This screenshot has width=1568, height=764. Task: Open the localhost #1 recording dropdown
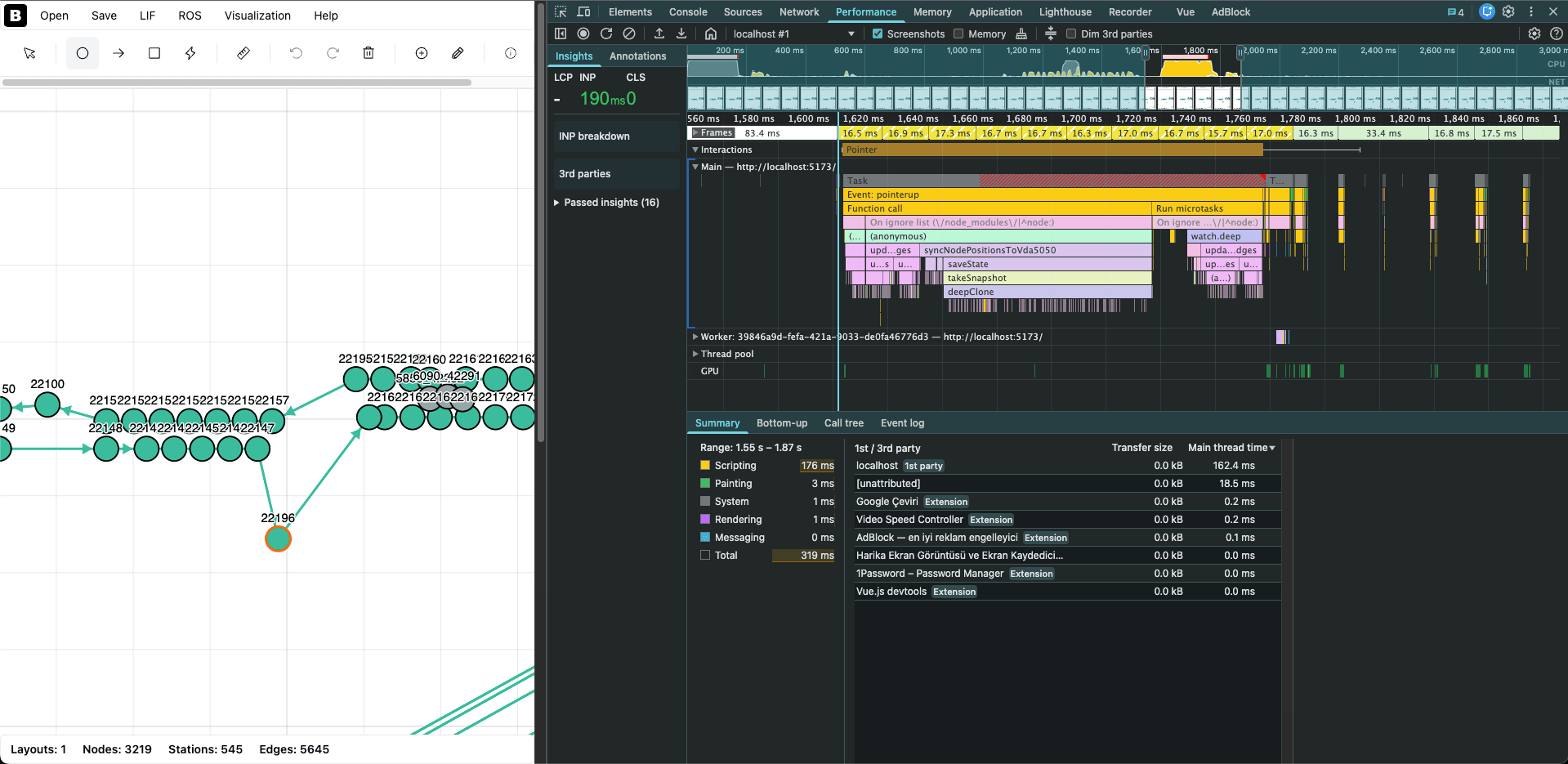pos(851,34)
